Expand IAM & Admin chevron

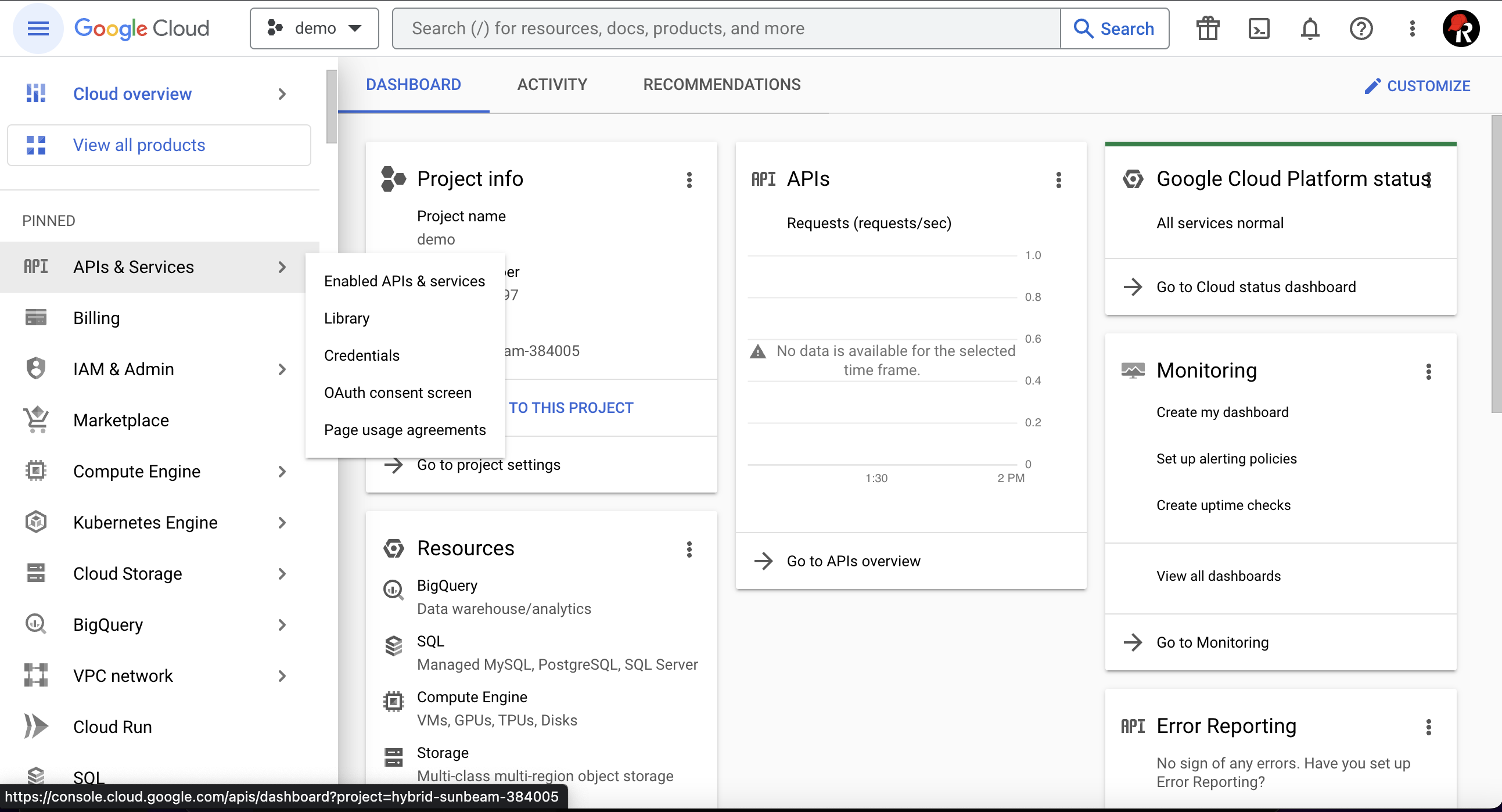(x=282, y=369)
